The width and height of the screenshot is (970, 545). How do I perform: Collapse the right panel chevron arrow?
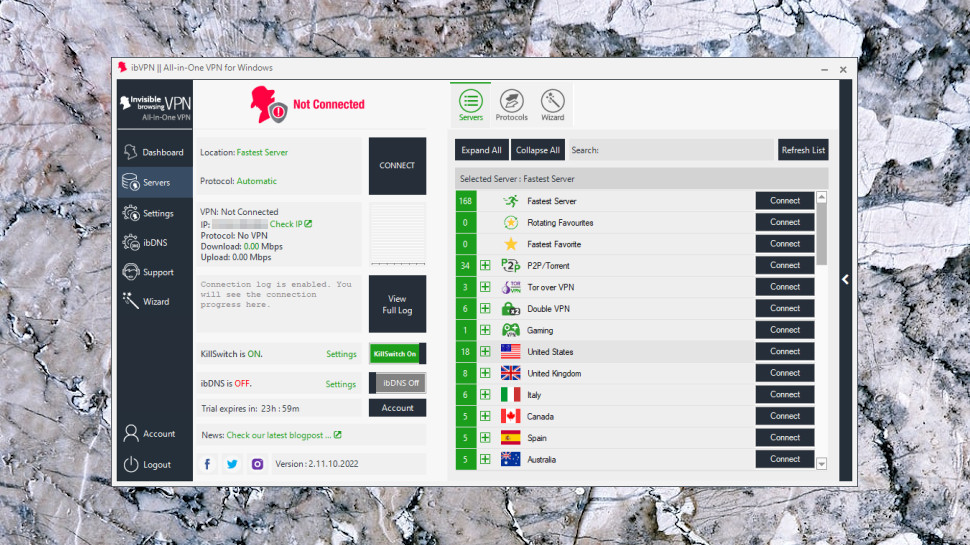[x=845, y=280]
